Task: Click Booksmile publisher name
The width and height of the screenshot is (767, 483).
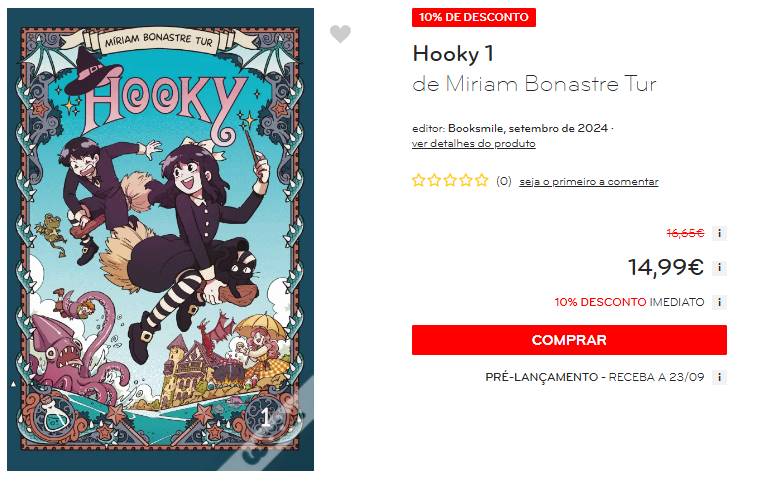Action: pos(475,128)
